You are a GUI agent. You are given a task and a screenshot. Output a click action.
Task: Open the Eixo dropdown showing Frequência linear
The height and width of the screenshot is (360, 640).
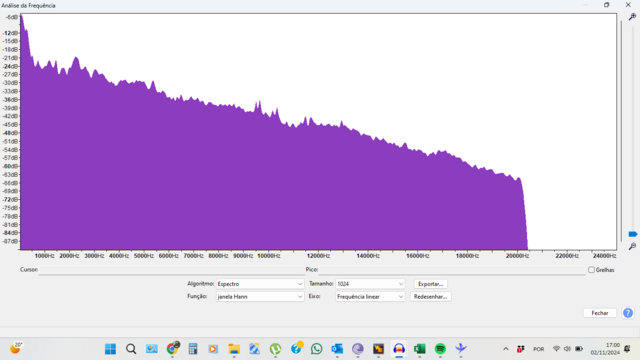point(370,297)
